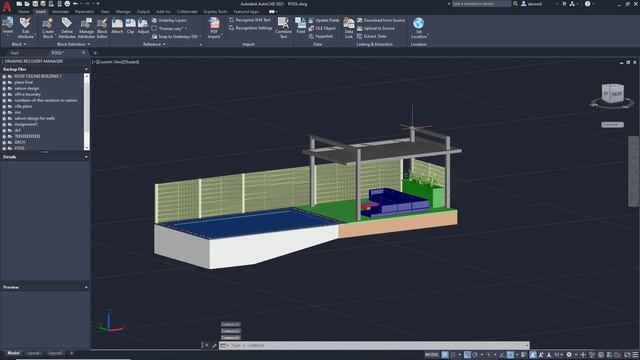Click the search magnifier icon

[x=516, y=4]
